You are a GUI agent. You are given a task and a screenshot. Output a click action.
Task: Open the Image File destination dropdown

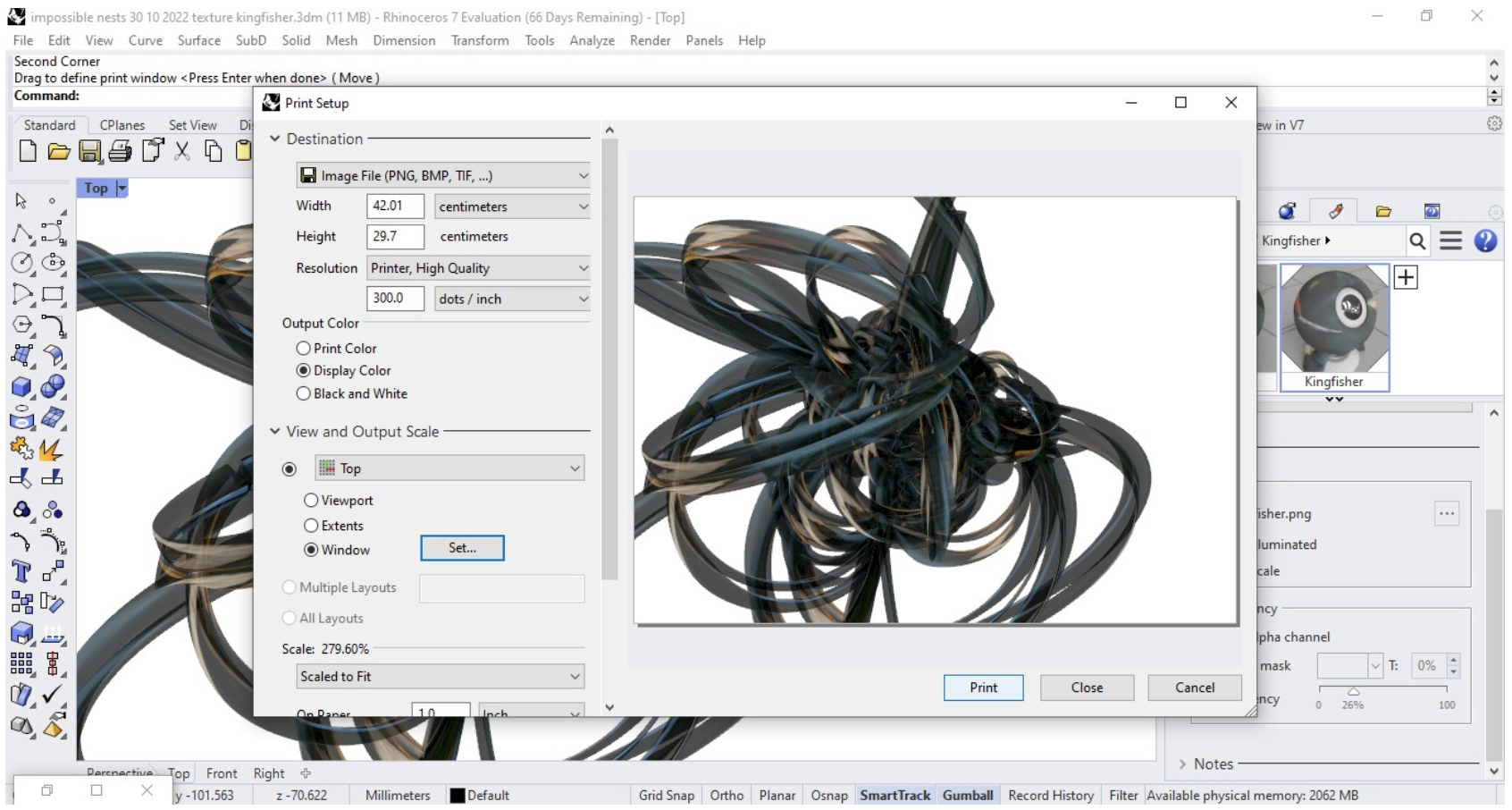click(443, 176)
